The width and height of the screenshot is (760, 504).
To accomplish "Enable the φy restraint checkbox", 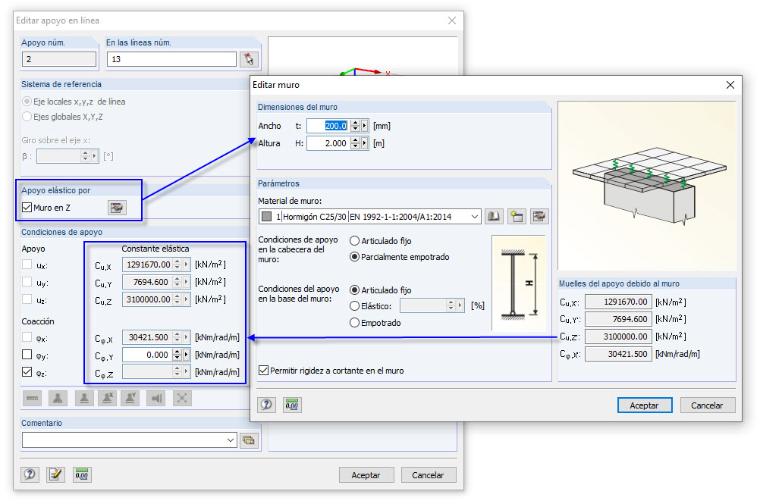I will [x=27, y=355].
